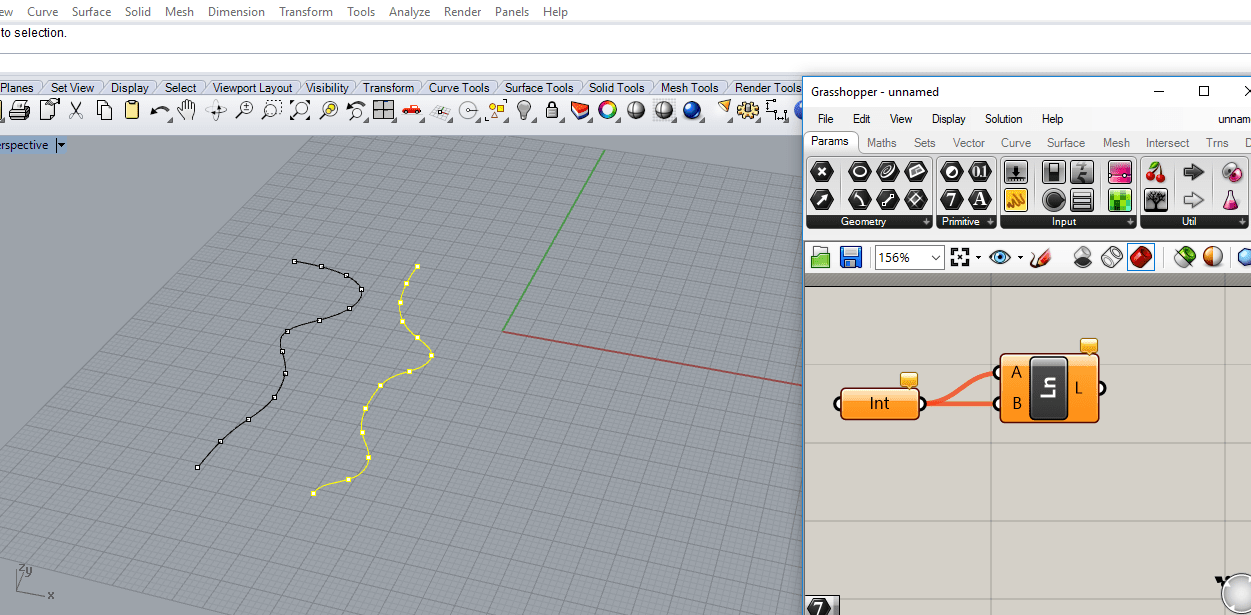Select the pink flask icon in Util
The image size is (1251, 615).
1231,199
